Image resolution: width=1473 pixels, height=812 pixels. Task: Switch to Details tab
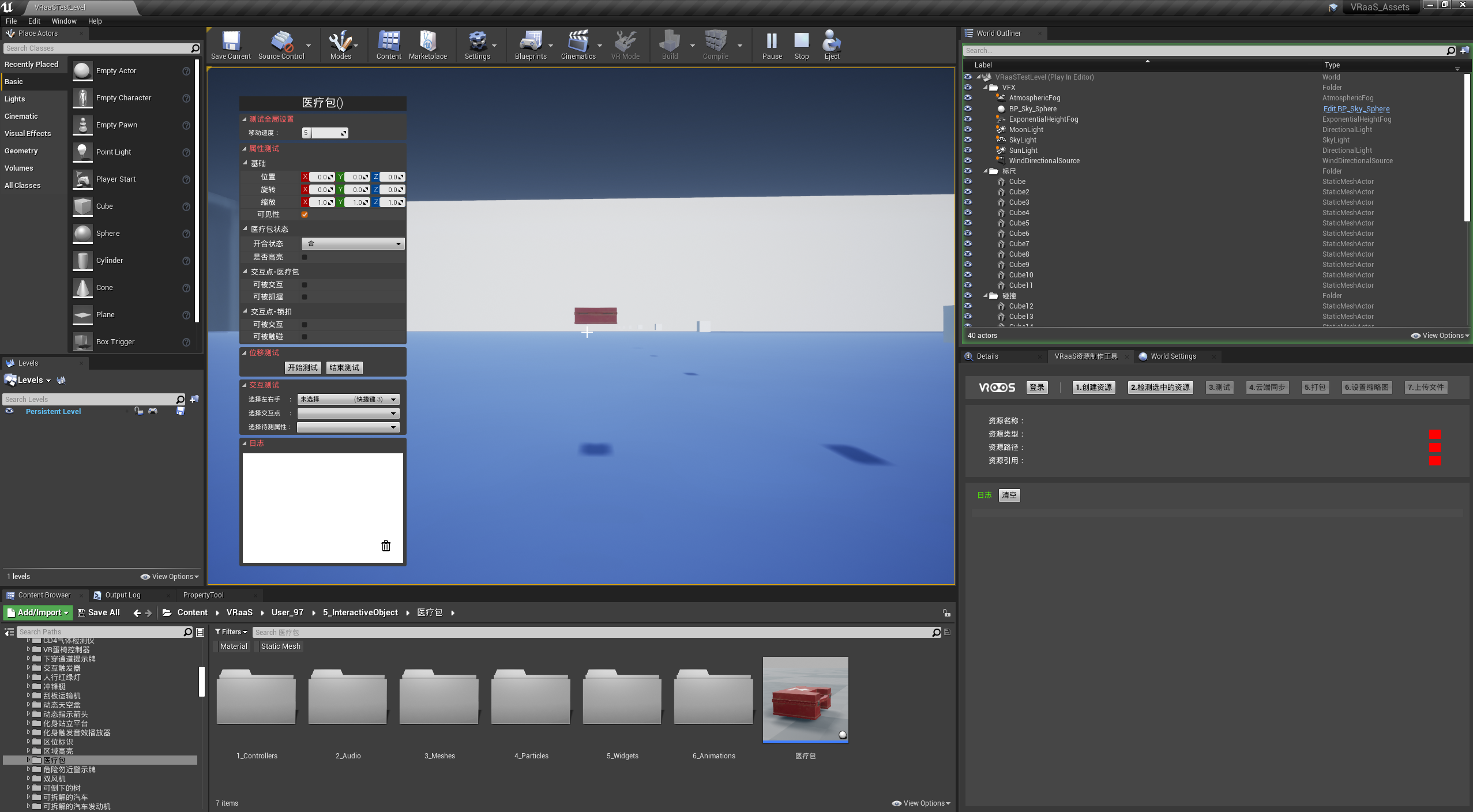tap(987, 356)
